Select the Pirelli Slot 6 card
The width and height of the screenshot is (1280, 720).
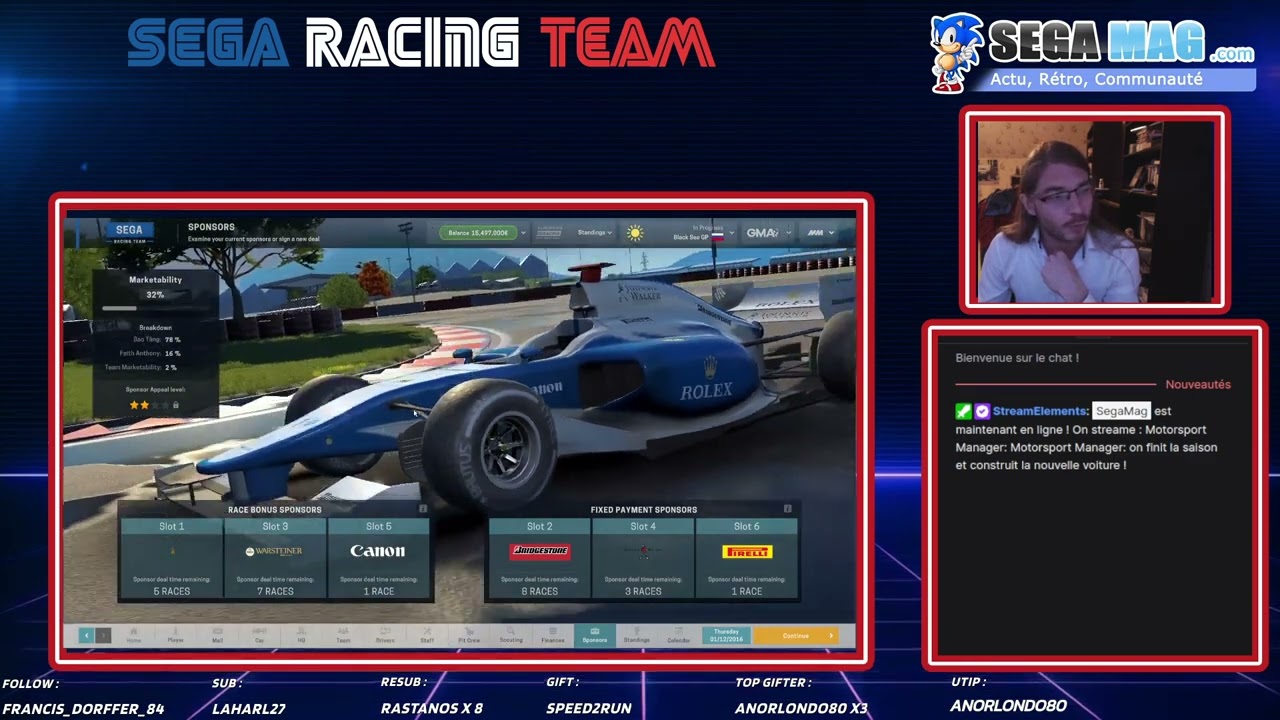(x=747, y=558)
